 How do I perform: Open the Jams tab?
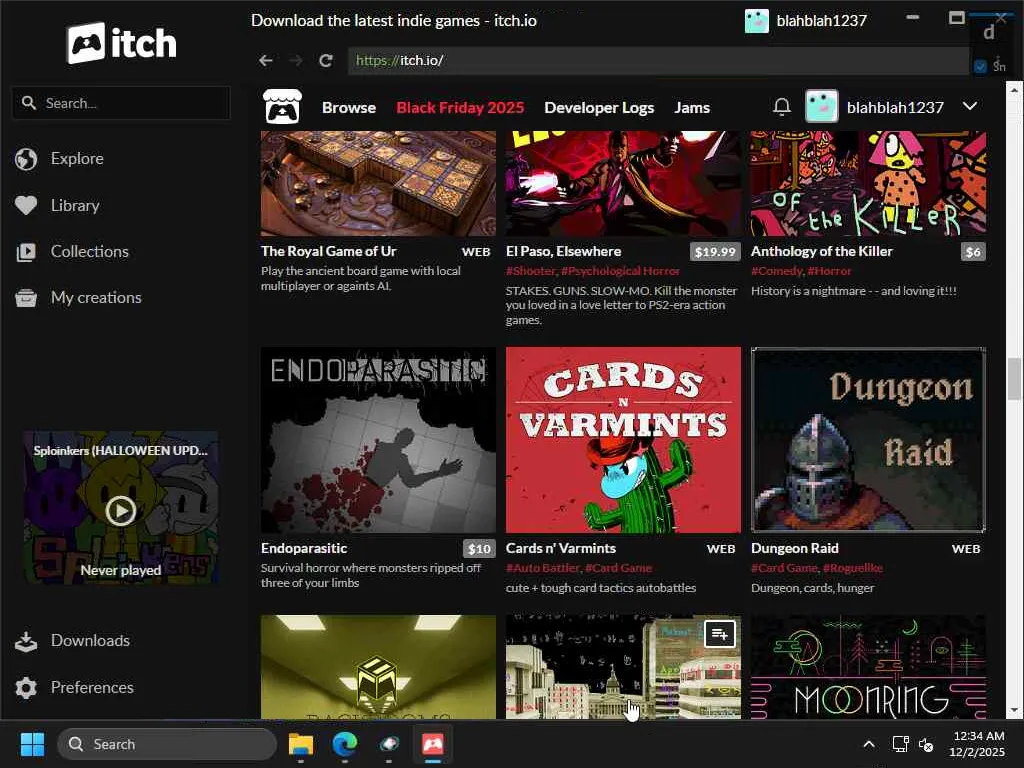click(x=692, y=107)
